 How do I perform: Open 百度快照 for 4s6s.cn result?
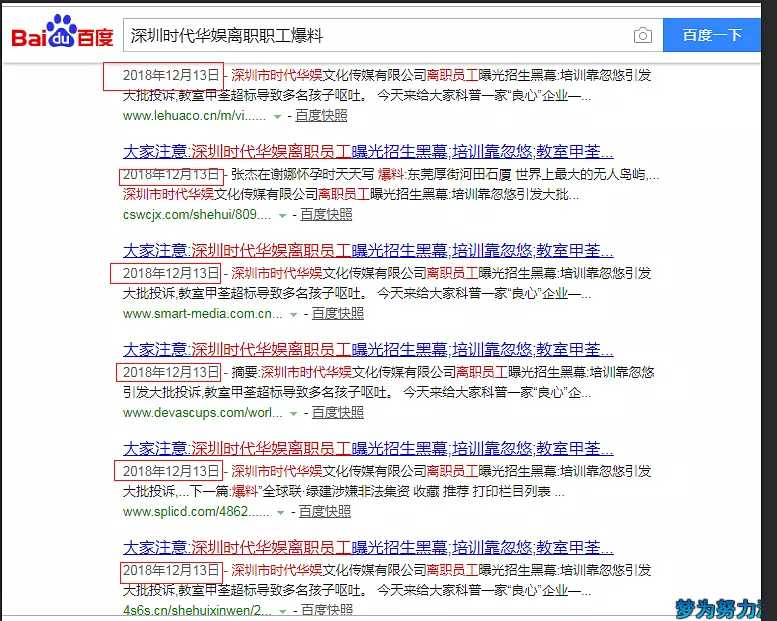click(x=327, y=610)
